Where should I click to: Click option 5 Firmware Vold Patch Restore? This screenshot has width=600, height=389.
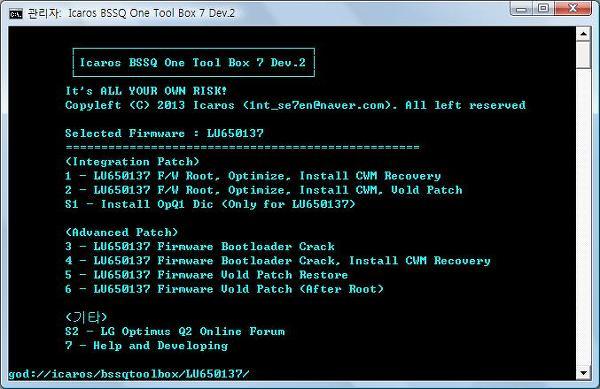click(x=207, y=275)
